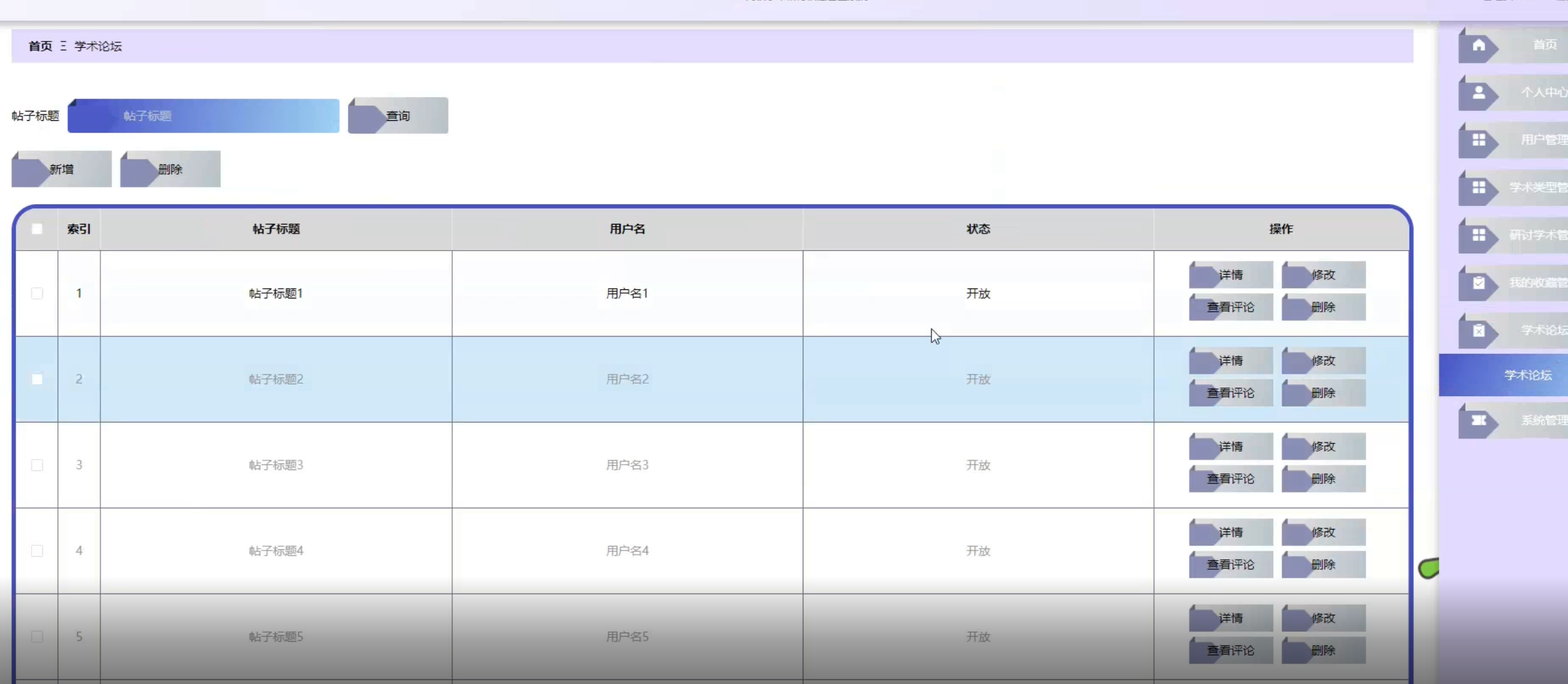Open 查看评论 for 帖子标题3
This screenshot has height=684, width=1568.
click(x=1231, y=479)
